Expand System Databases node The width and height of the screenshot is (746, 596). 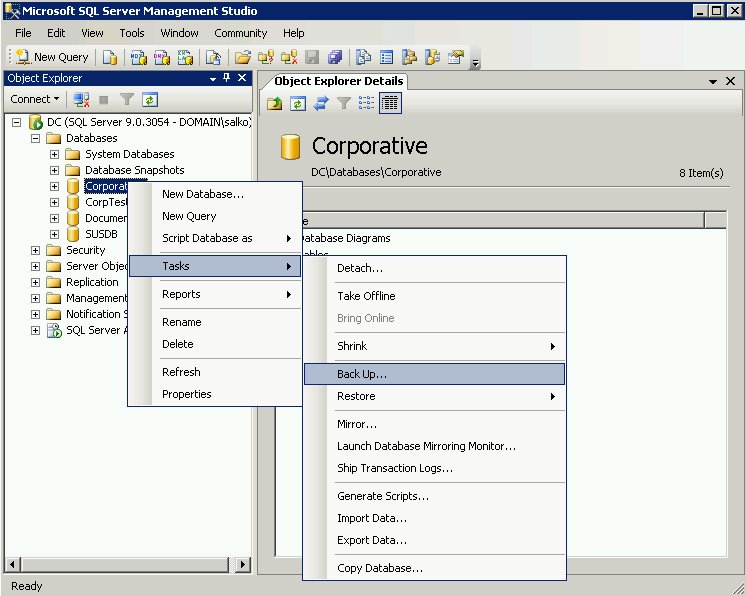click(54, 154)
